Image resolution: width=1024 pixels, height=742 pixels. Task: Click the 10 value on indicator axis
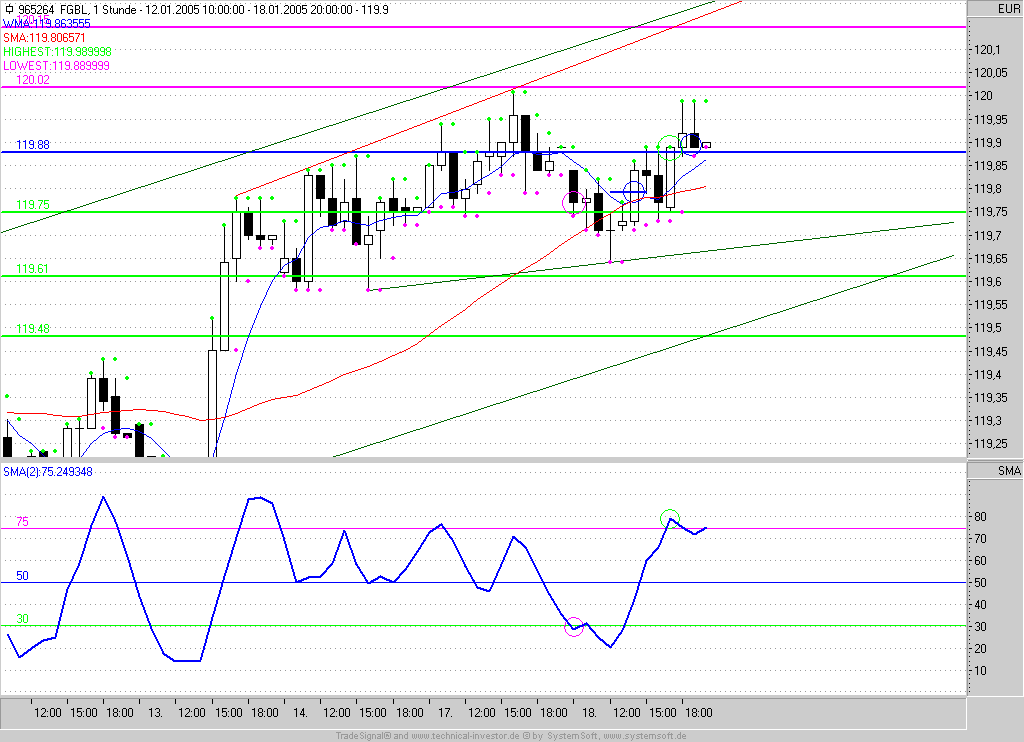coord(980,671)
